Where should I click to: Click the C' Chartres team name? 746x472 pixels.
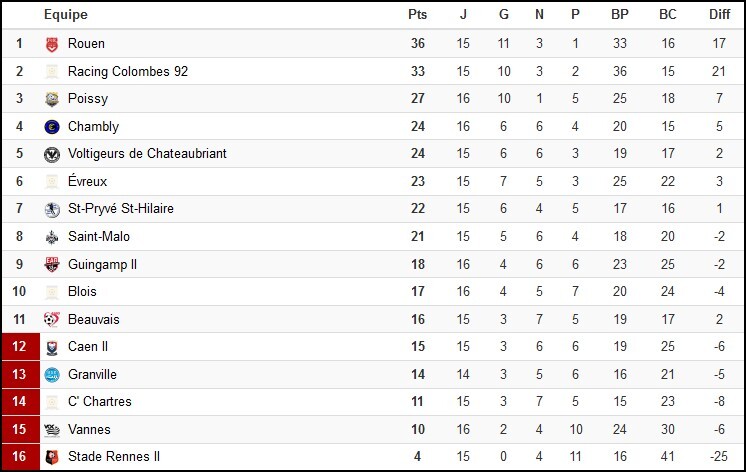(100, 402)
